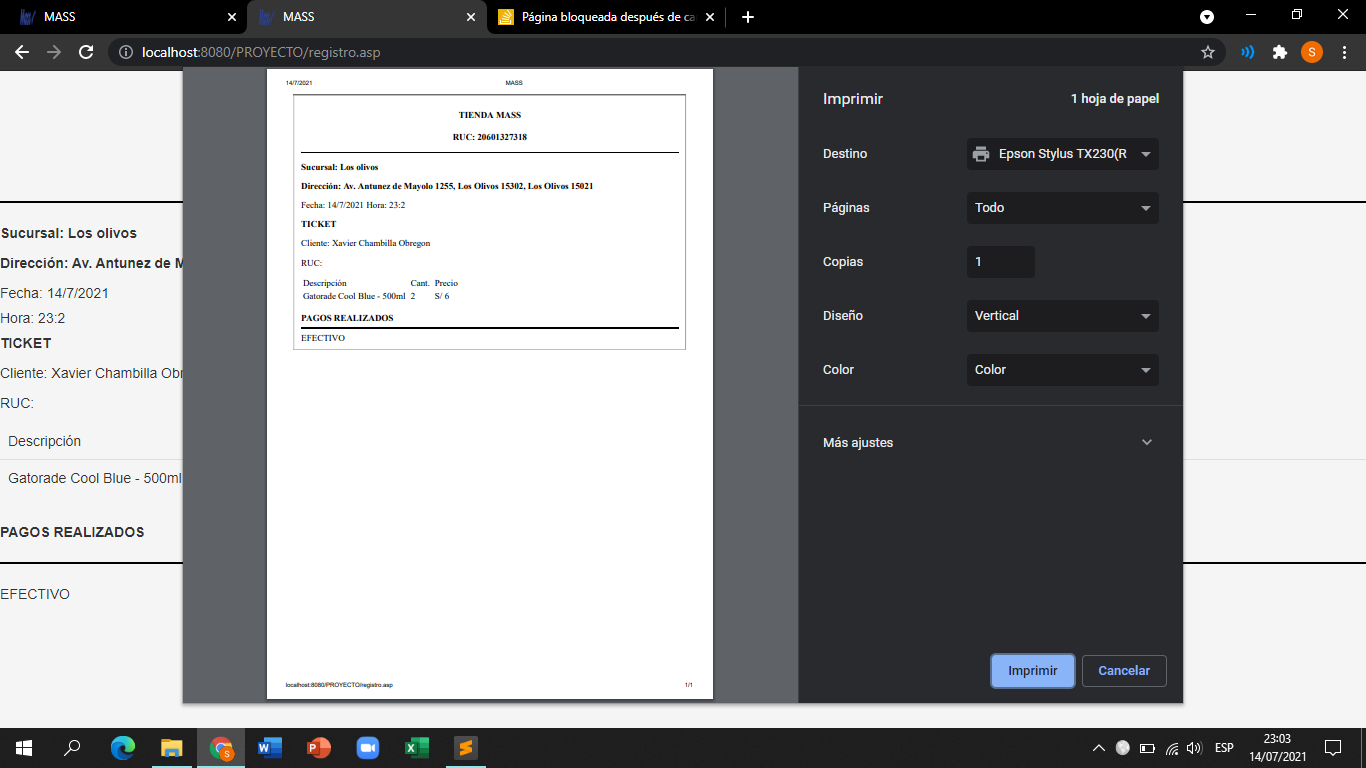Open the notification center icon

[1333, 748]
